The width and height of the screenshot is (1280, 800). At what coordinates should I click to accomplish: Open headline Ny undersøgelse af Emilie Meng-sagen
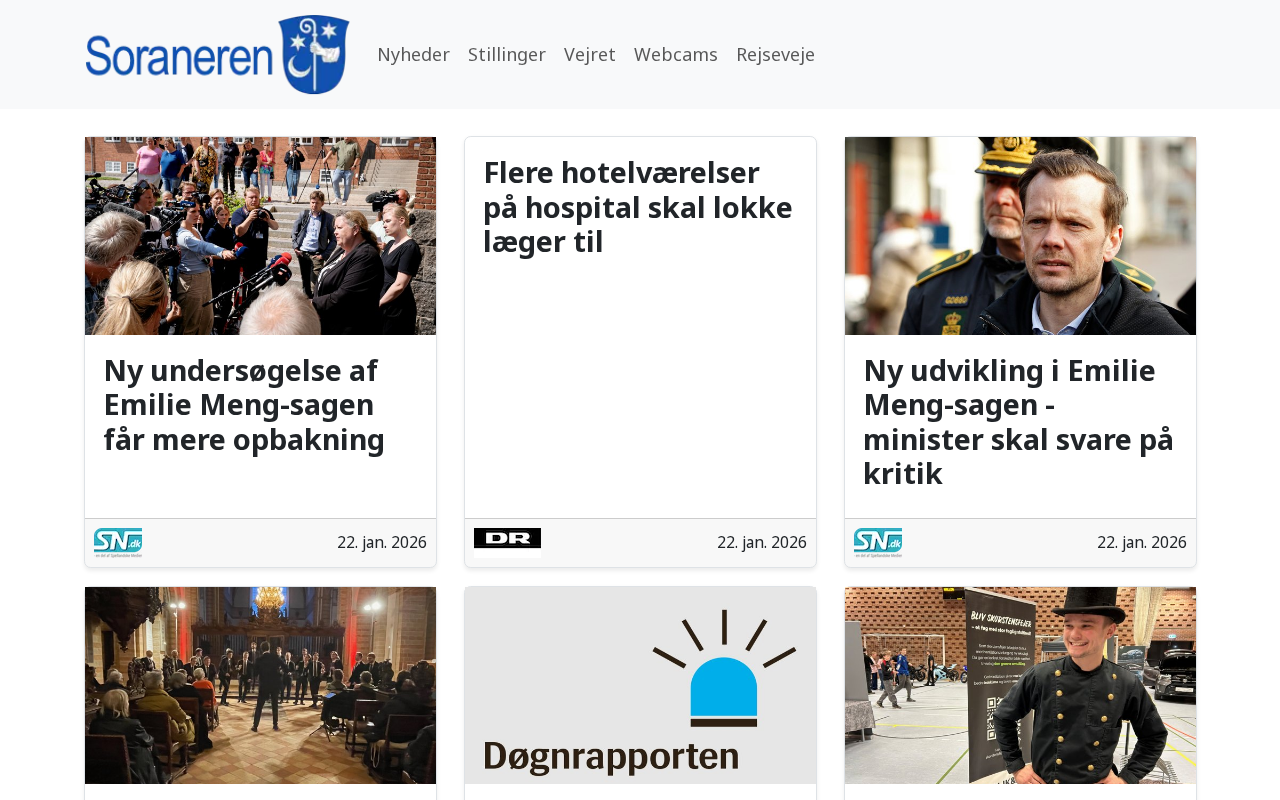tap(244, 405)
